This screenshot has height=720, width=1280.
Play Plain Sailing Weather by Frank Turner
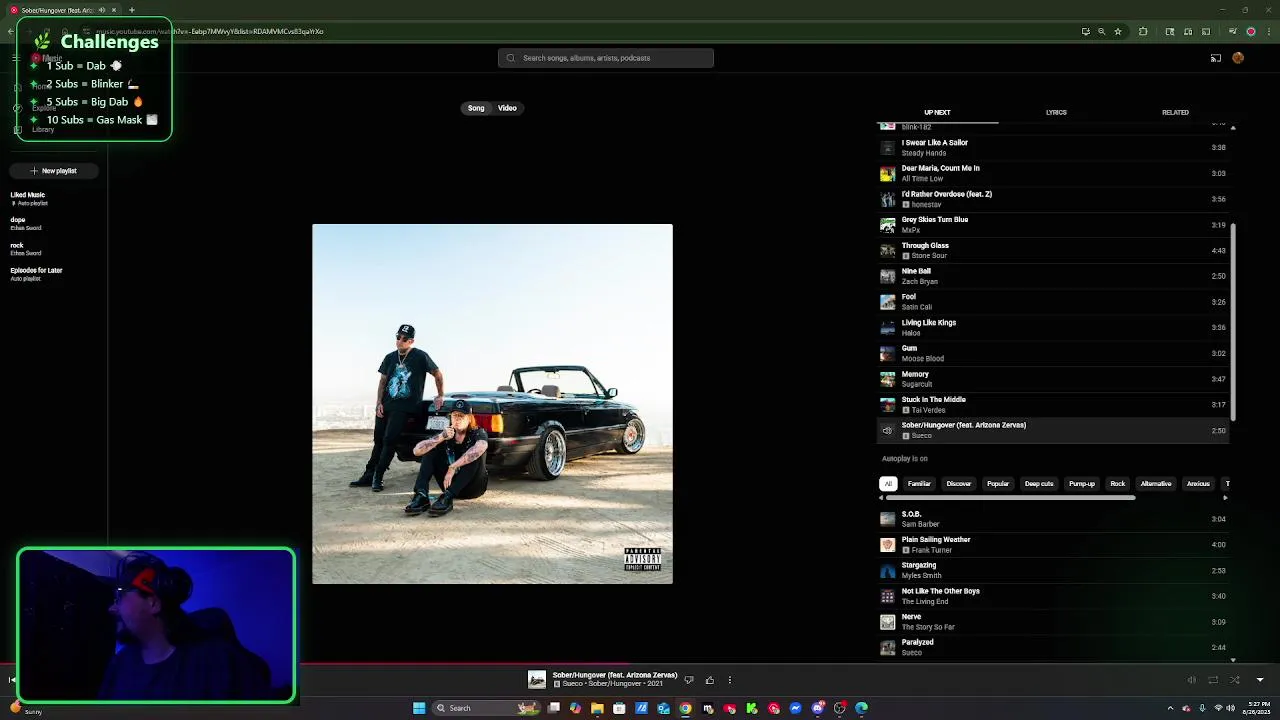(x=1053, y=545)
